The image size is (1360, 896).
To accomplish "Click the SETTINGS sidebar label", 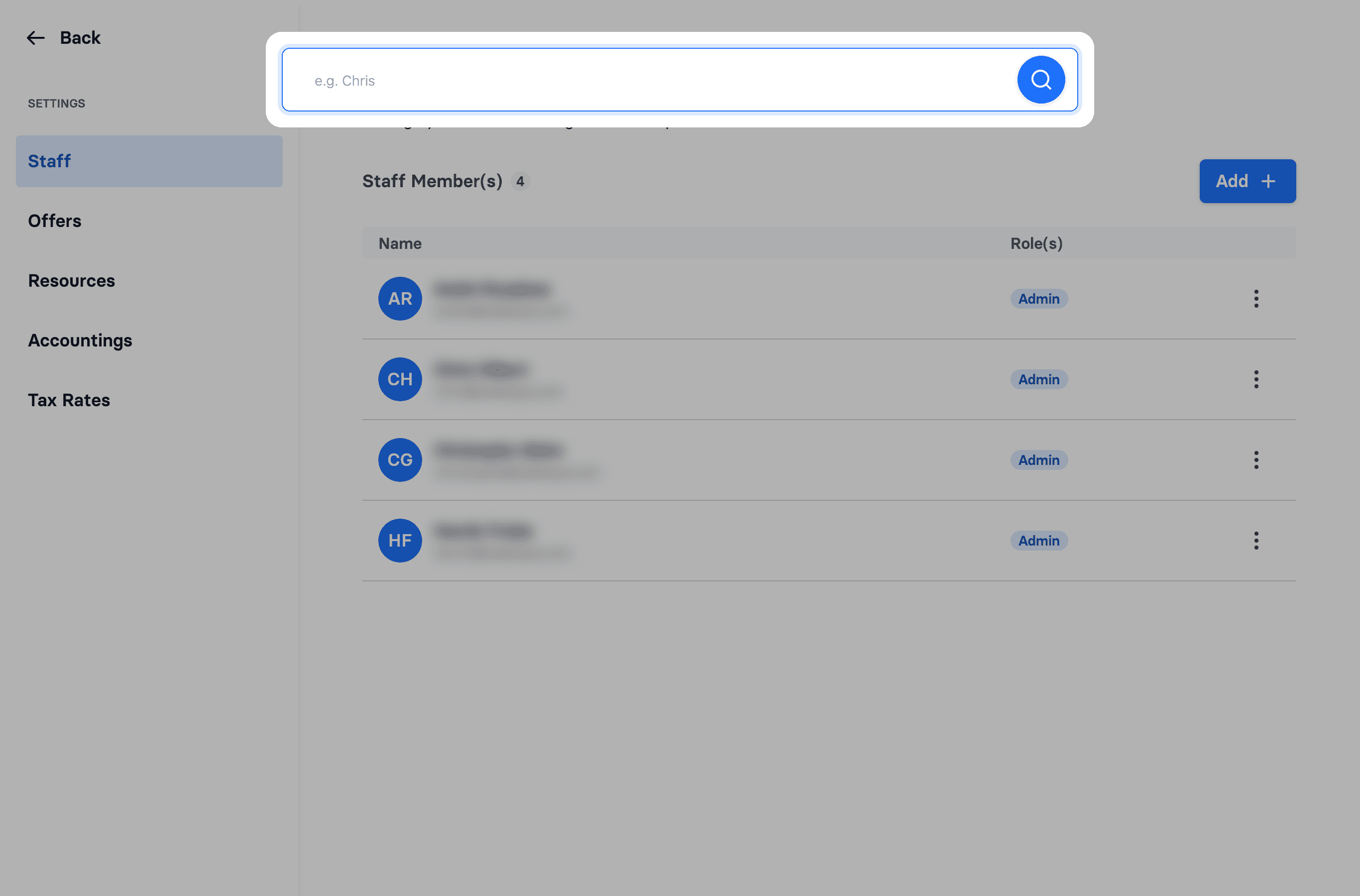I will coord(57,104).
